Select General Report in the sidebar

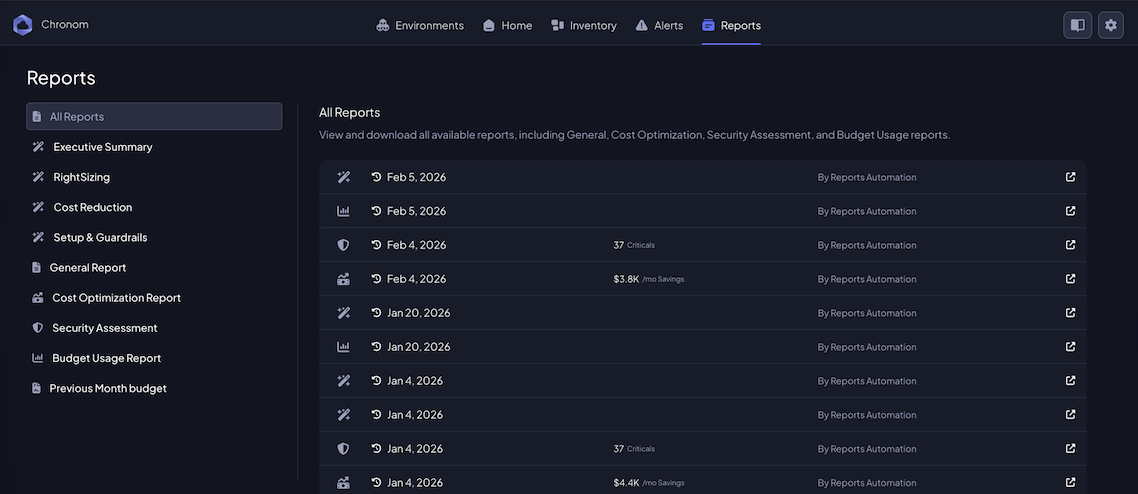tap(87, 268)
